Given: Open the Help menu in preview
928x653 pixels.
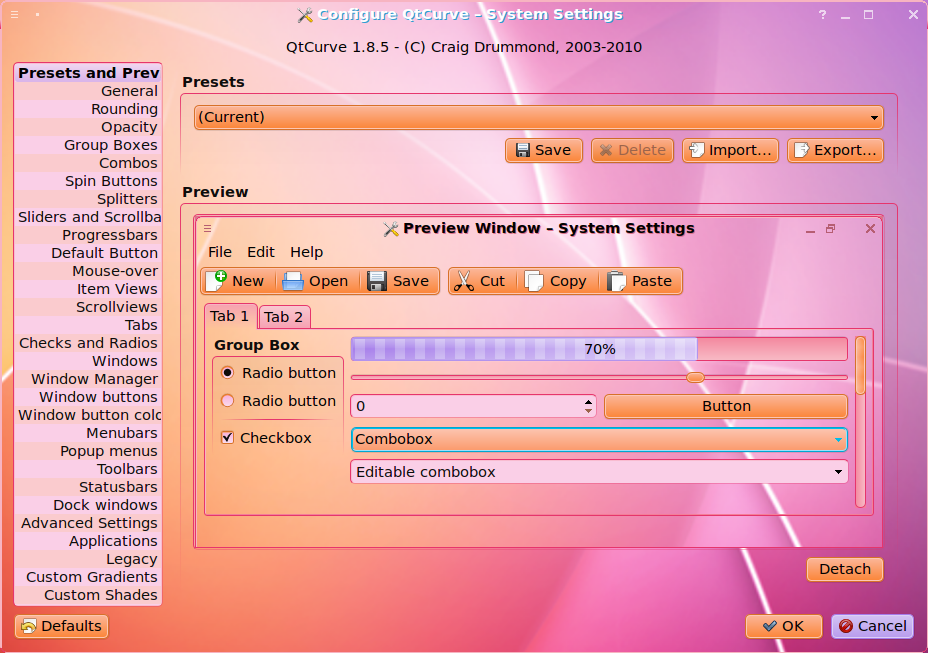Looking at the screenshot, I should (307, 252).
